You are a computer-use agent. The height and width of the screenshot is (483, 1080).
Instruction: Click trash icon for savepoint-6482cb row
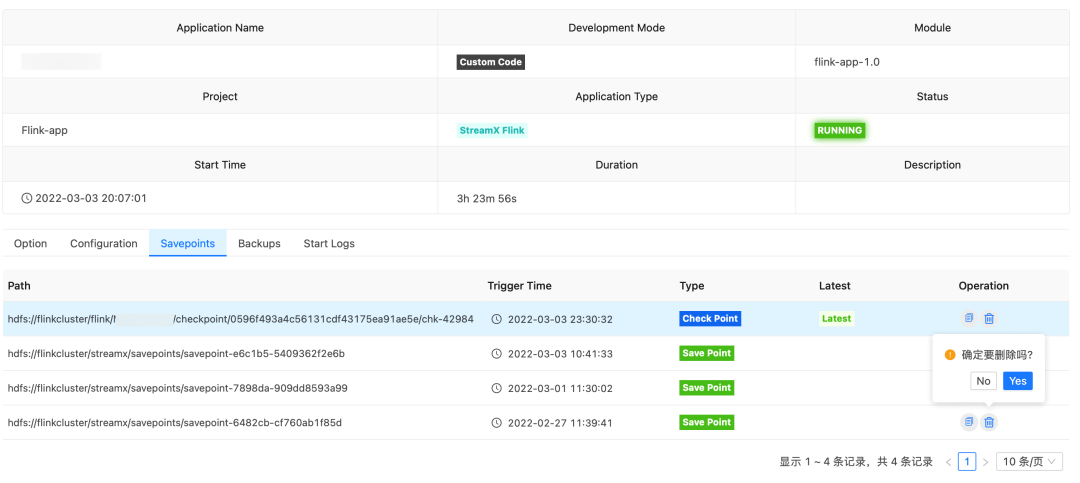pyautogui.click(x=989, y=423)
